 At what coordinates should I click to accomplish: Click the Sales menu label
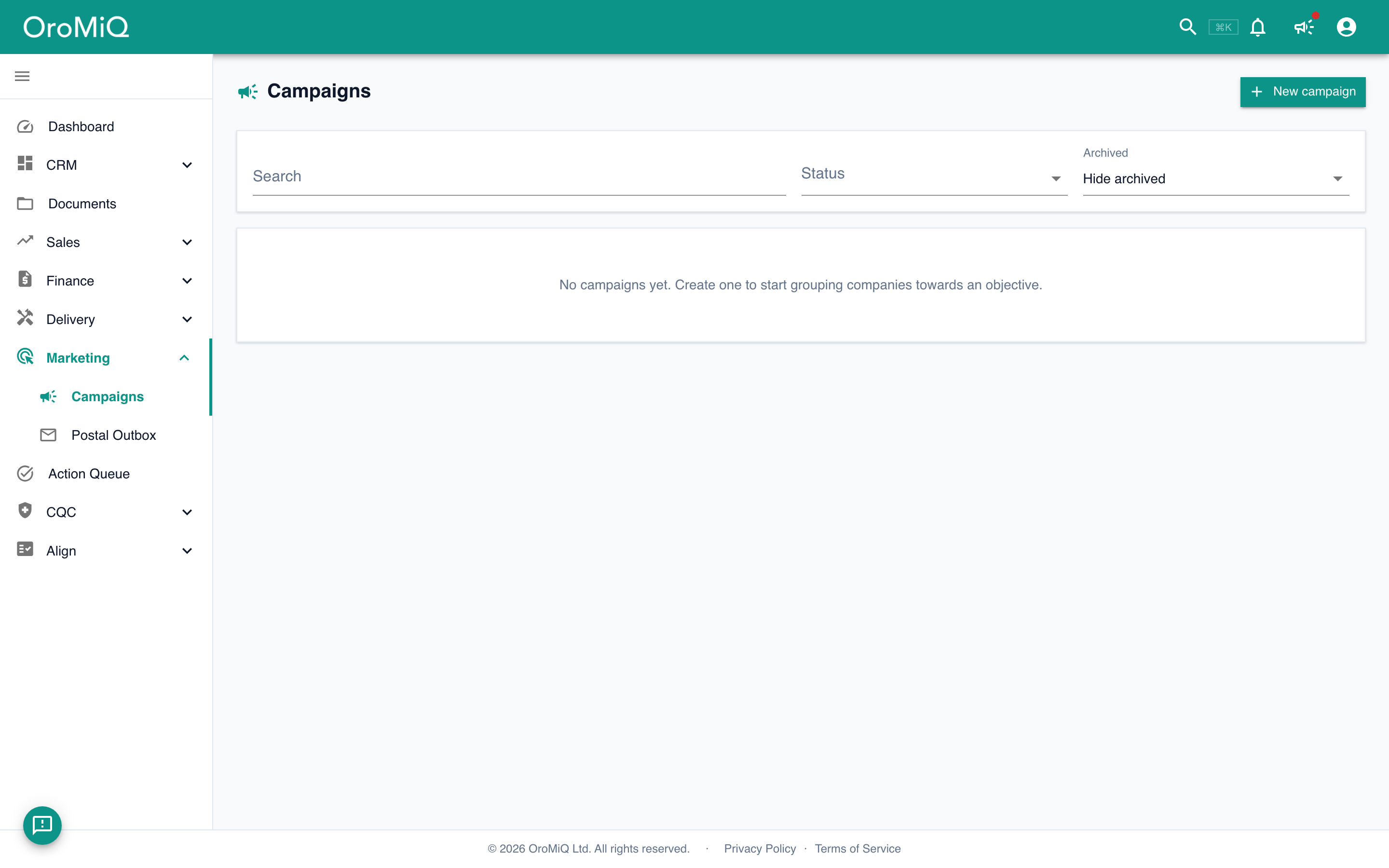(63, 242)
